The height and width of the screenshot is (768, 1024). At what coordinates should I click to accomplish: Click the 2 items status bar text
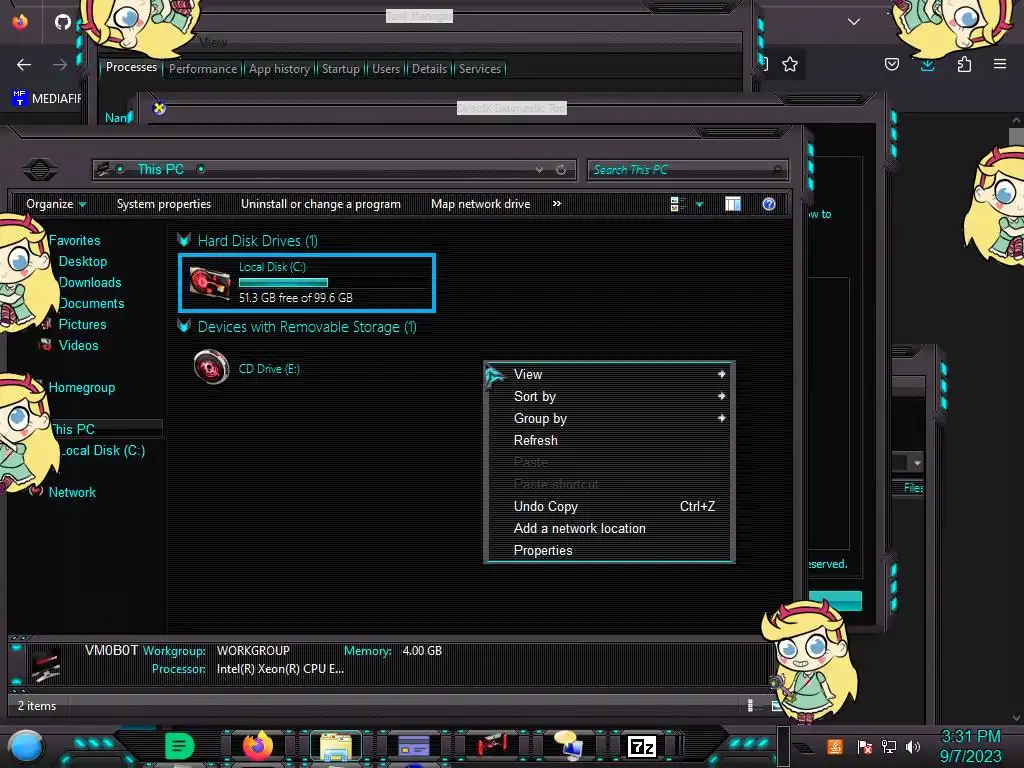click(x=37, y=706)
